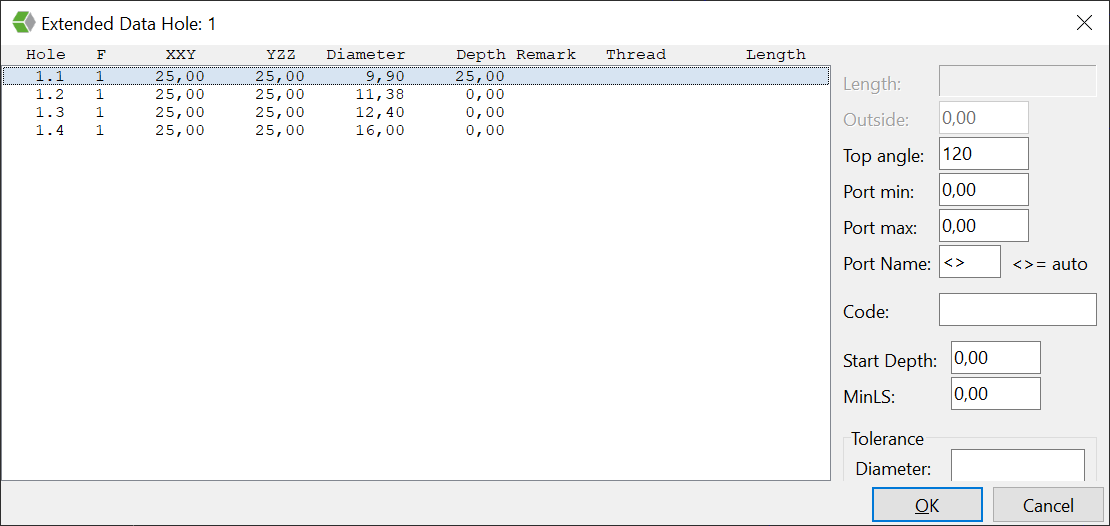Click the Top angle label
The image size is (1110, 526).
[x=883, y=156]
